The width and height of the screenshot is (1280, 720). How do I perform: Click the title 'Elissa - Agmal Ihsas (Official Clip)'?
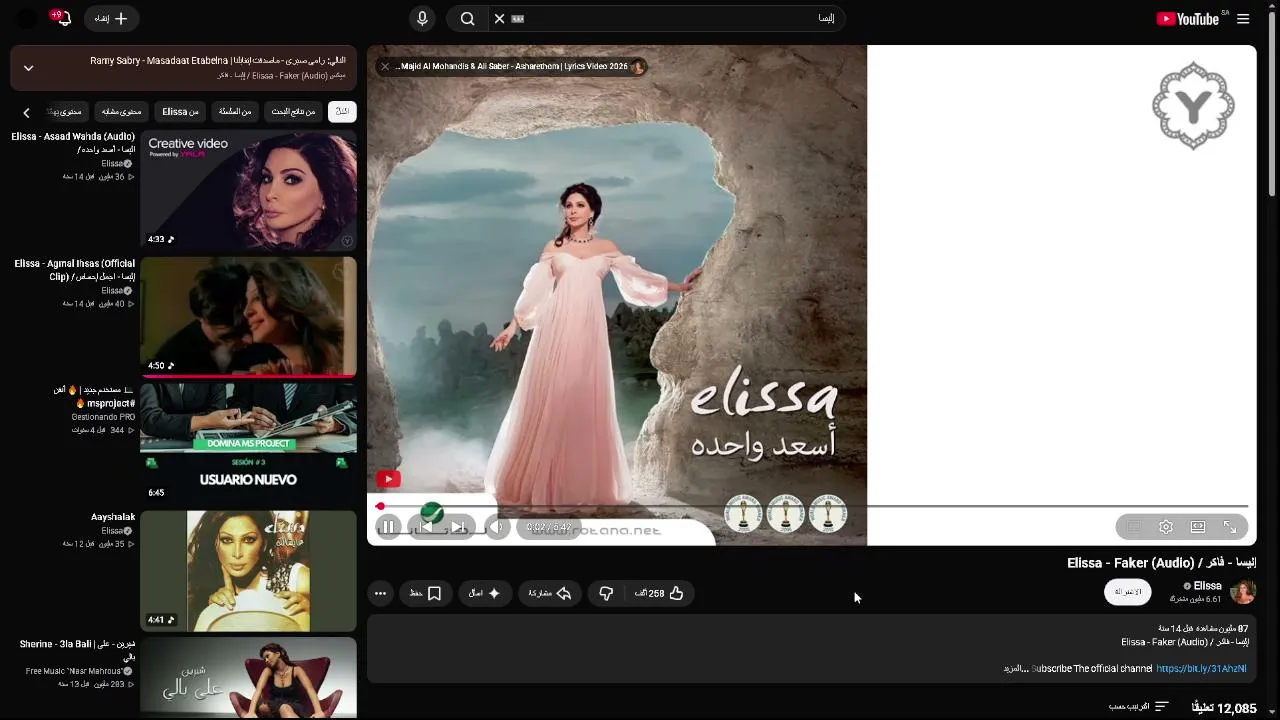tap(75, 270)
